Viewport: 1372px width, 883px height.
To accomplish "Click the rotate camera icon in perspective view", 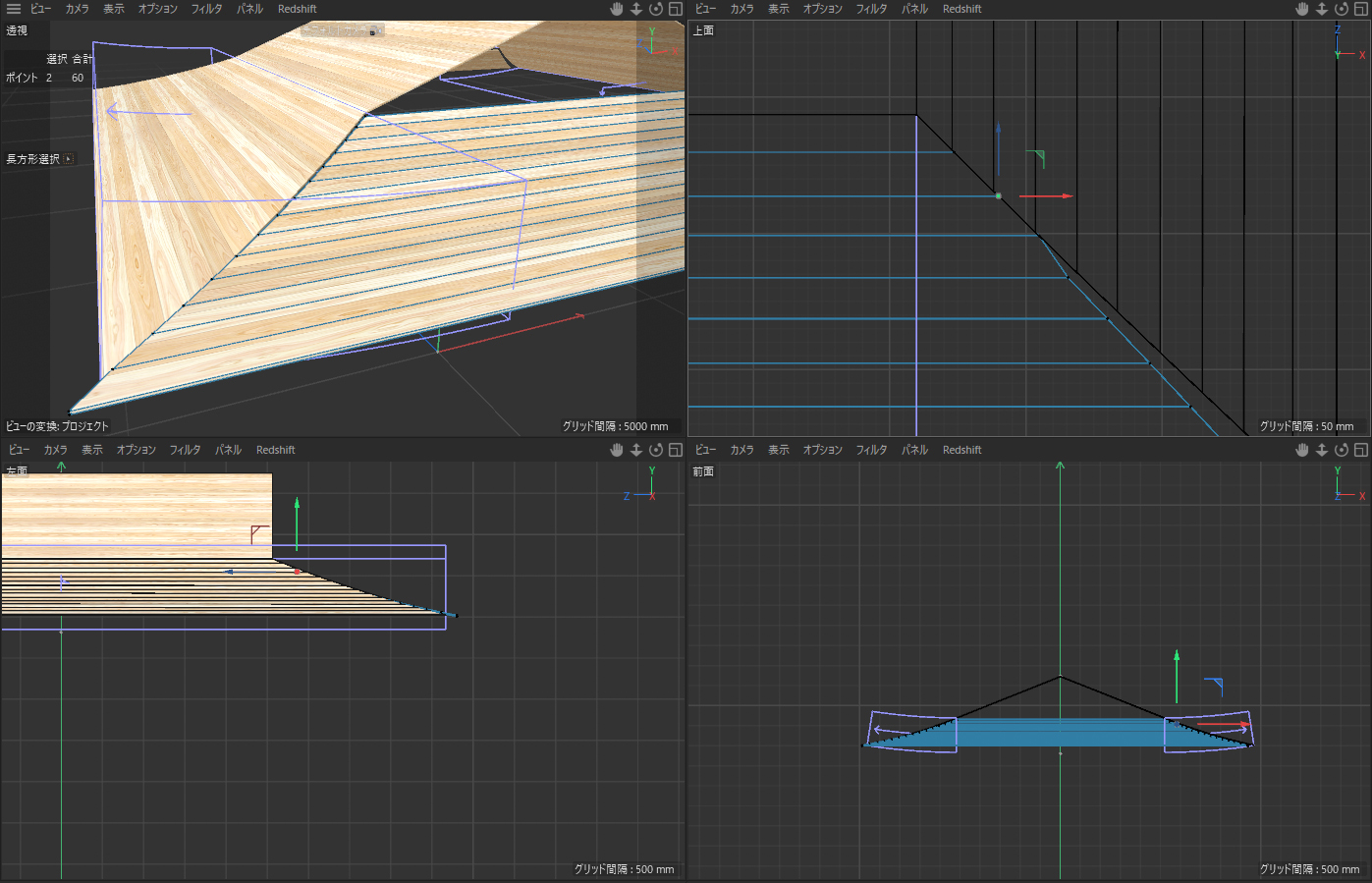I will 656,9.
